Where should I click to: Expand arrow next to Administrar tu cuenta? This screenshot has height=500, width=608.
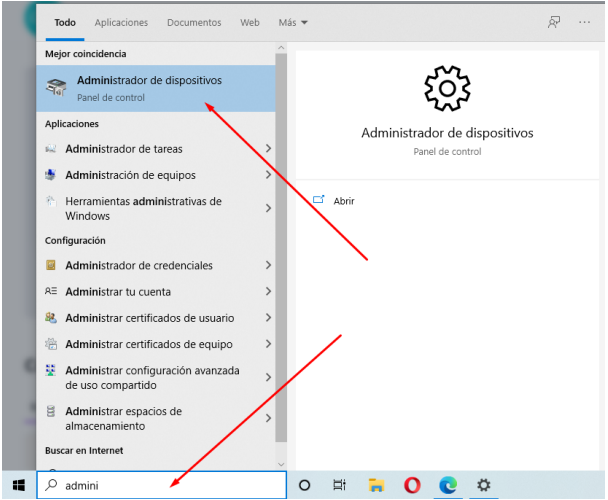pos(268,292)
